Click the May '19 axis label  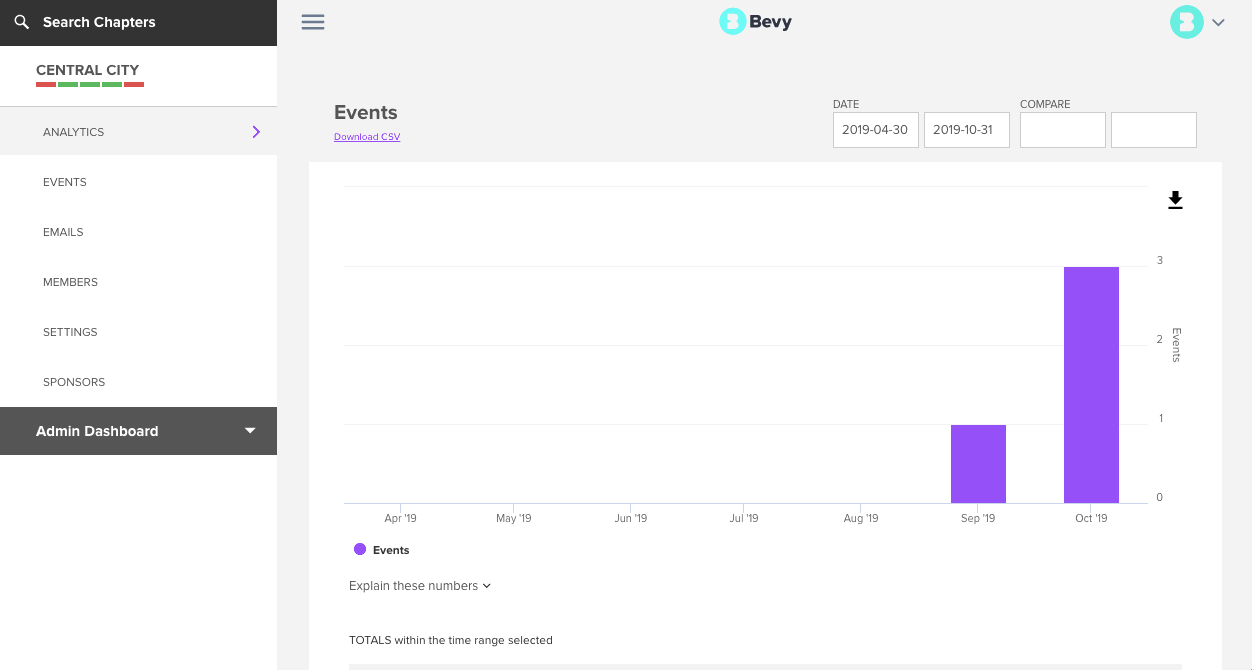(x=514, y=518)
